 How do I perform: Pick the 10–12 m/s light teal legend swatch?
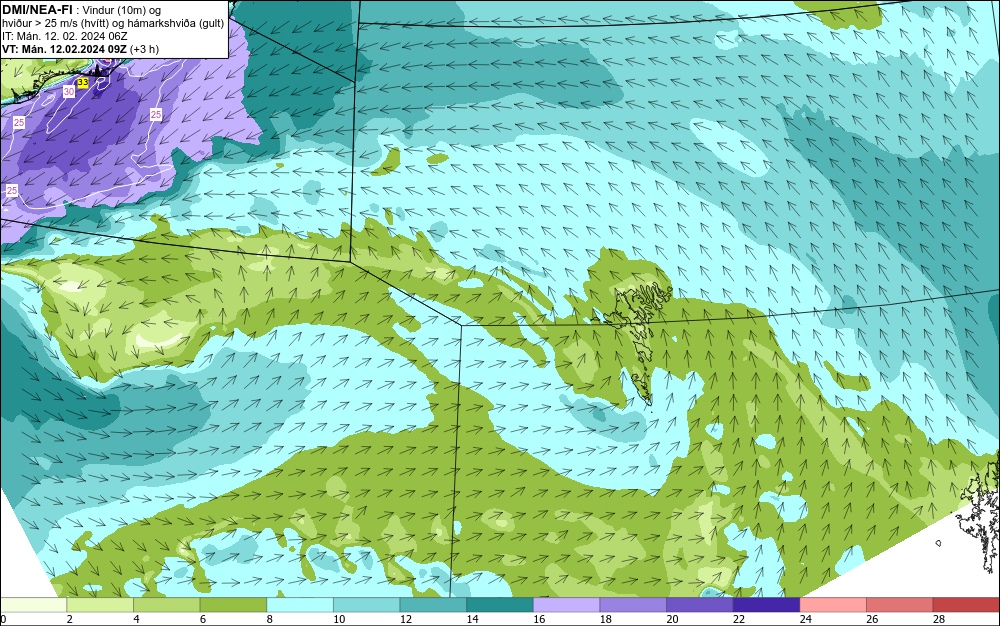click(x=366, y=605)
